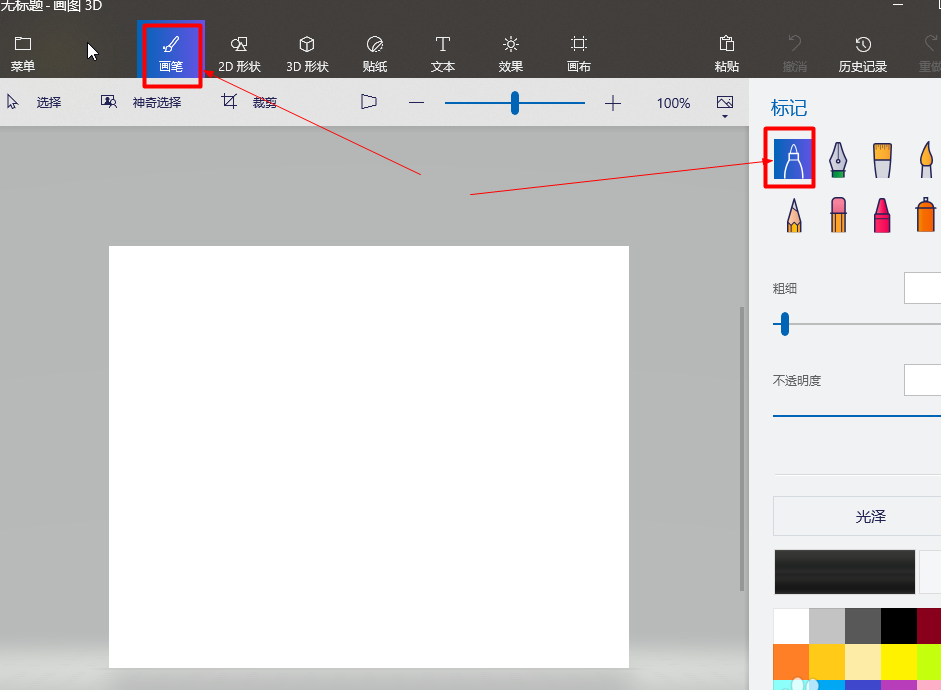941x690 pixels.
Task: Click the 100% zoom percentage value
Action: tap(673, 103)
